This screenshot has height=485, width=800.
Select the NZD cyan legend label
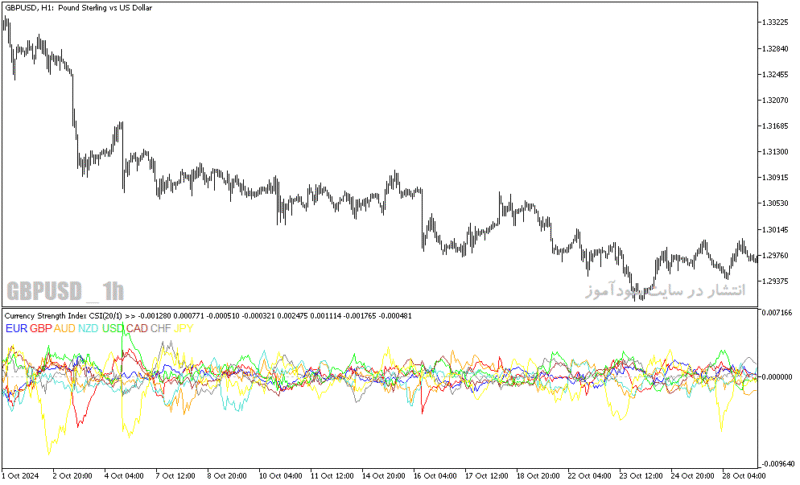point(88,328)
